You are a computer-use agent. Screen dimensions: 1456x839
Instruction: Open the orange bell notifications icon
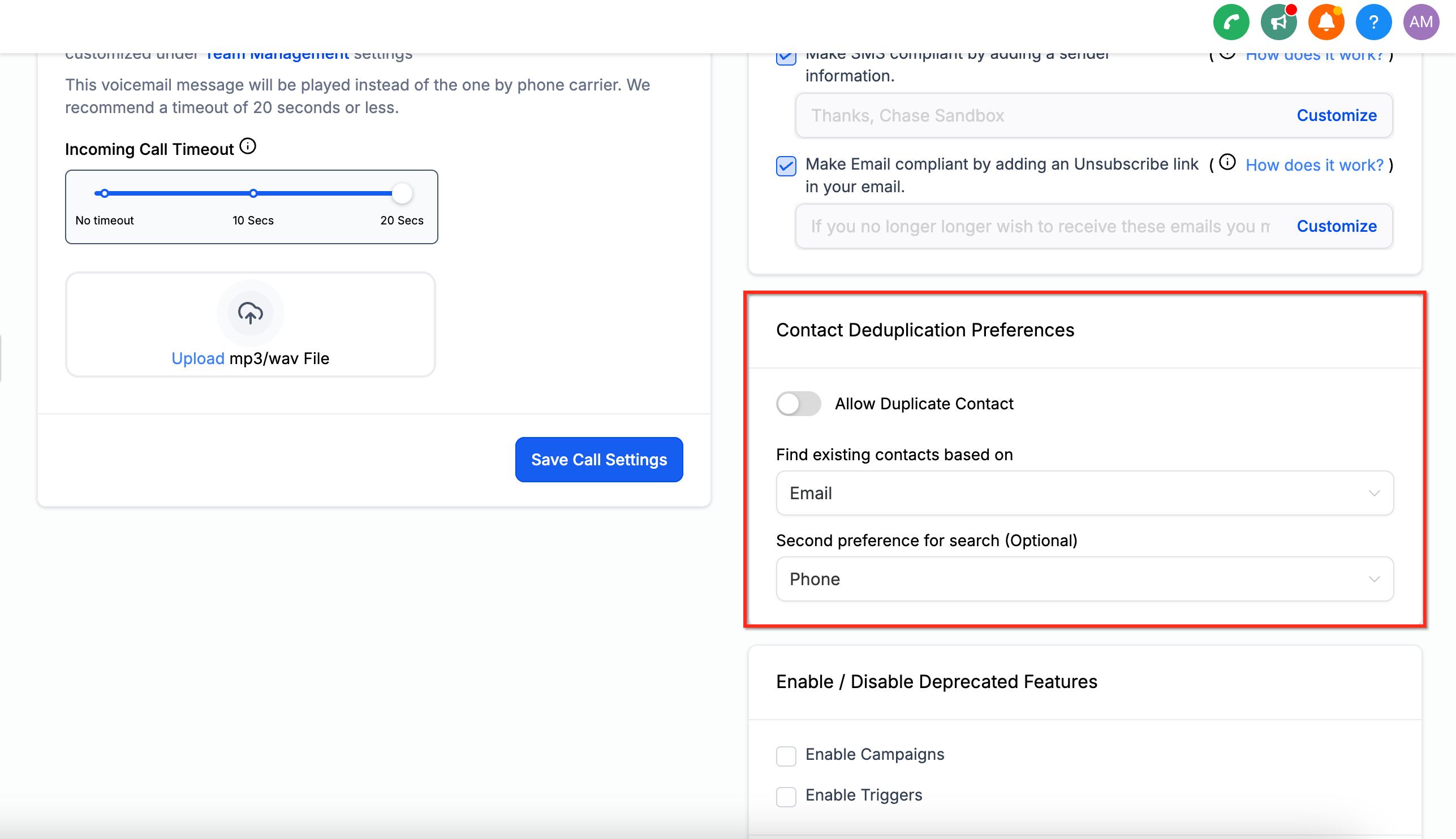(x=1326, y=23)
